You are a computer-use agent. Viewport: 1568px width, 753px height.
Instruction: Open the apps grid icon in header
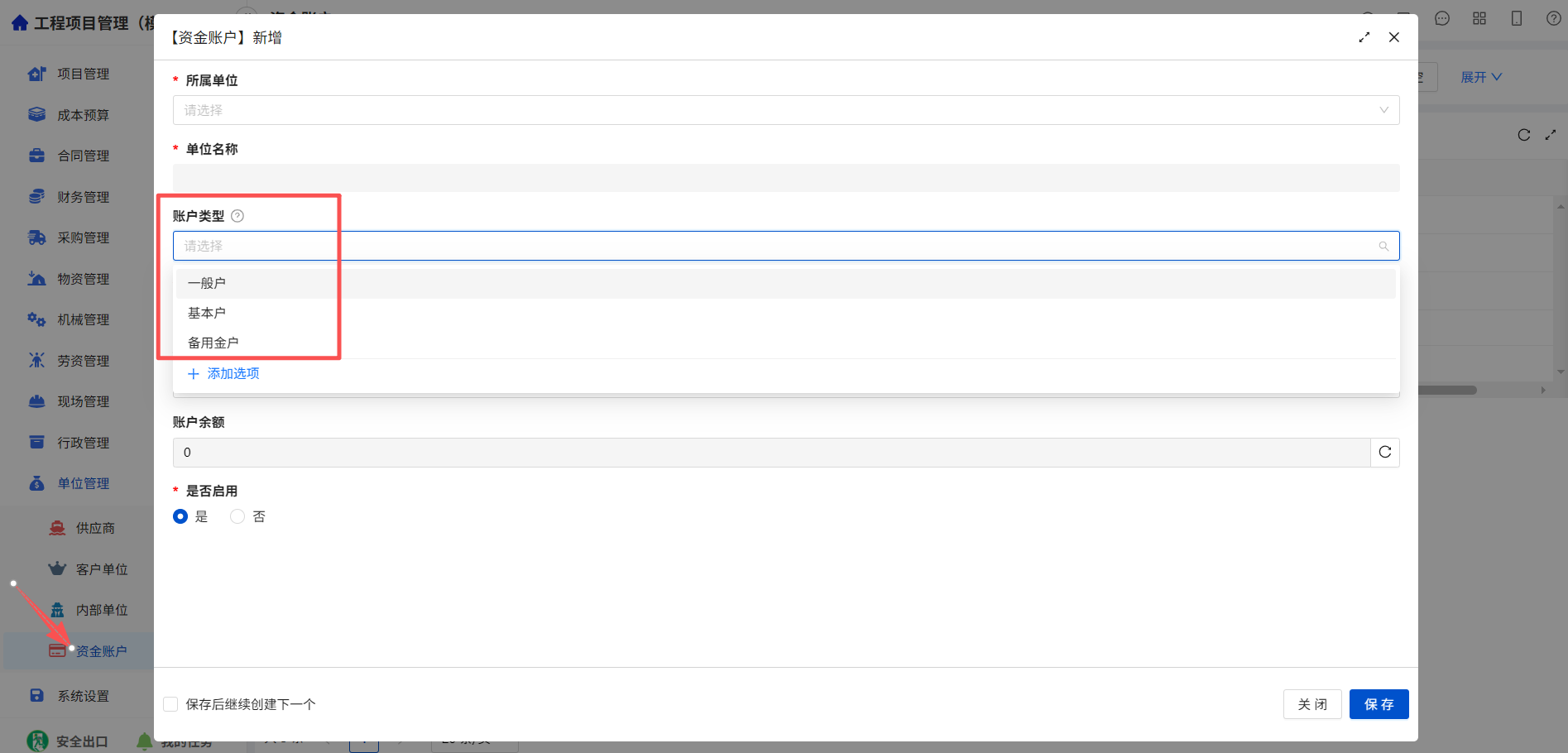pyautogui.click(x=1479, y=18)
